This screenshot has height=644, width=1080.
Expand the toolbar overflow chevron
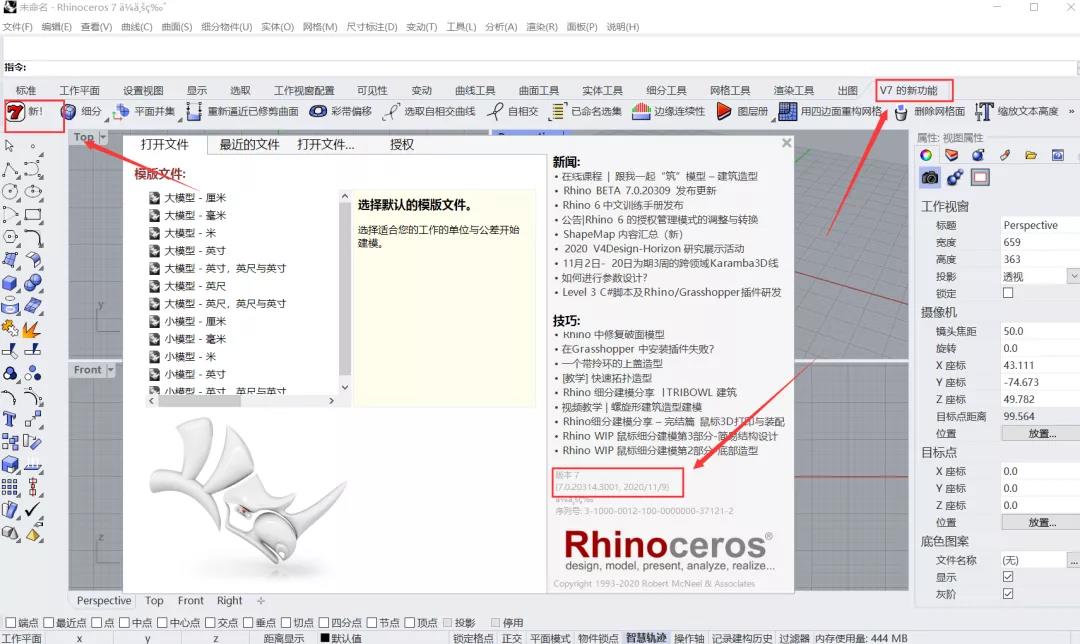1072,111
